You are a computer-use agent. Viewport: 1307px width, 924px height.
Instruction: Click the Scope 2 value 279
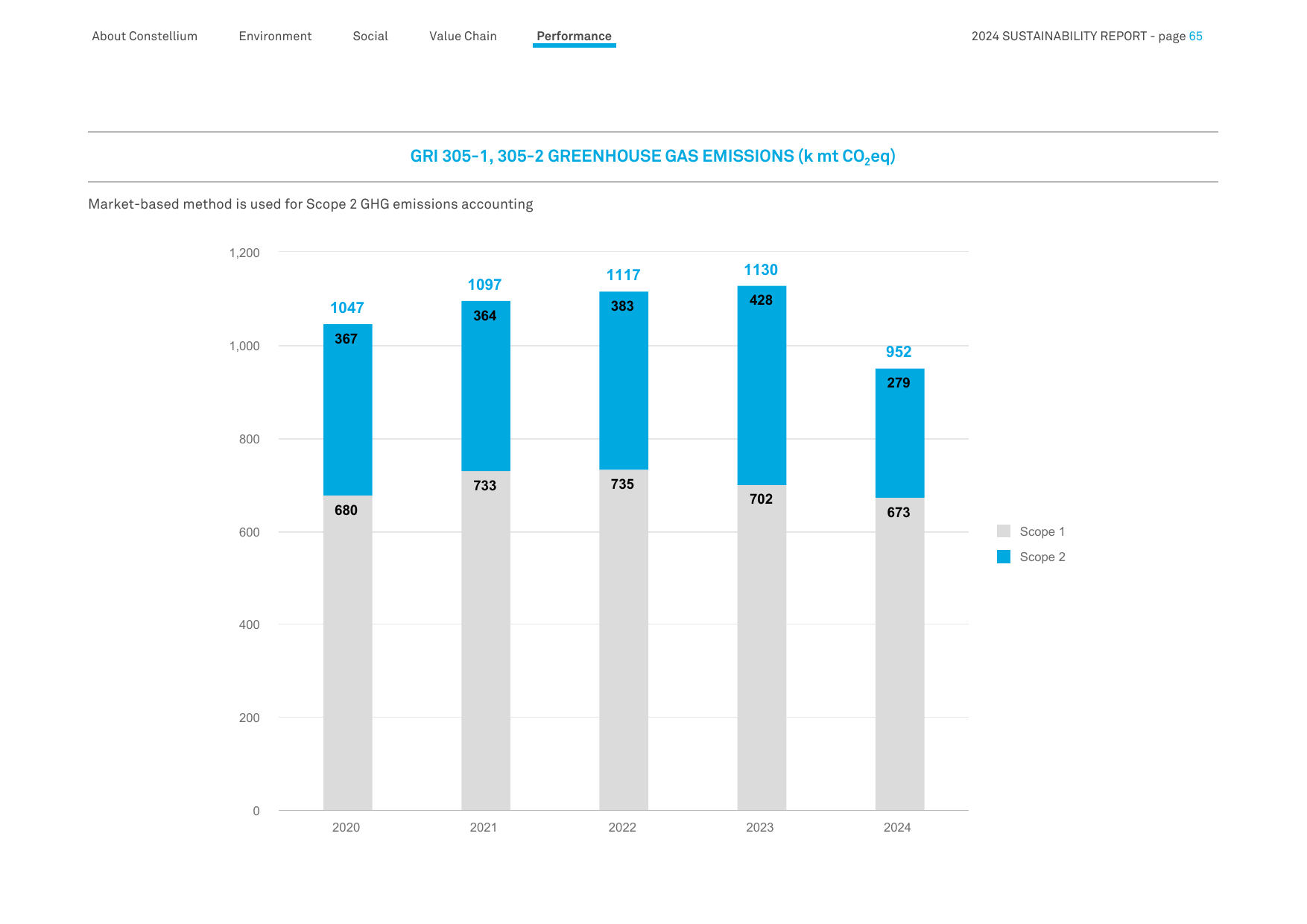[899, 383]
